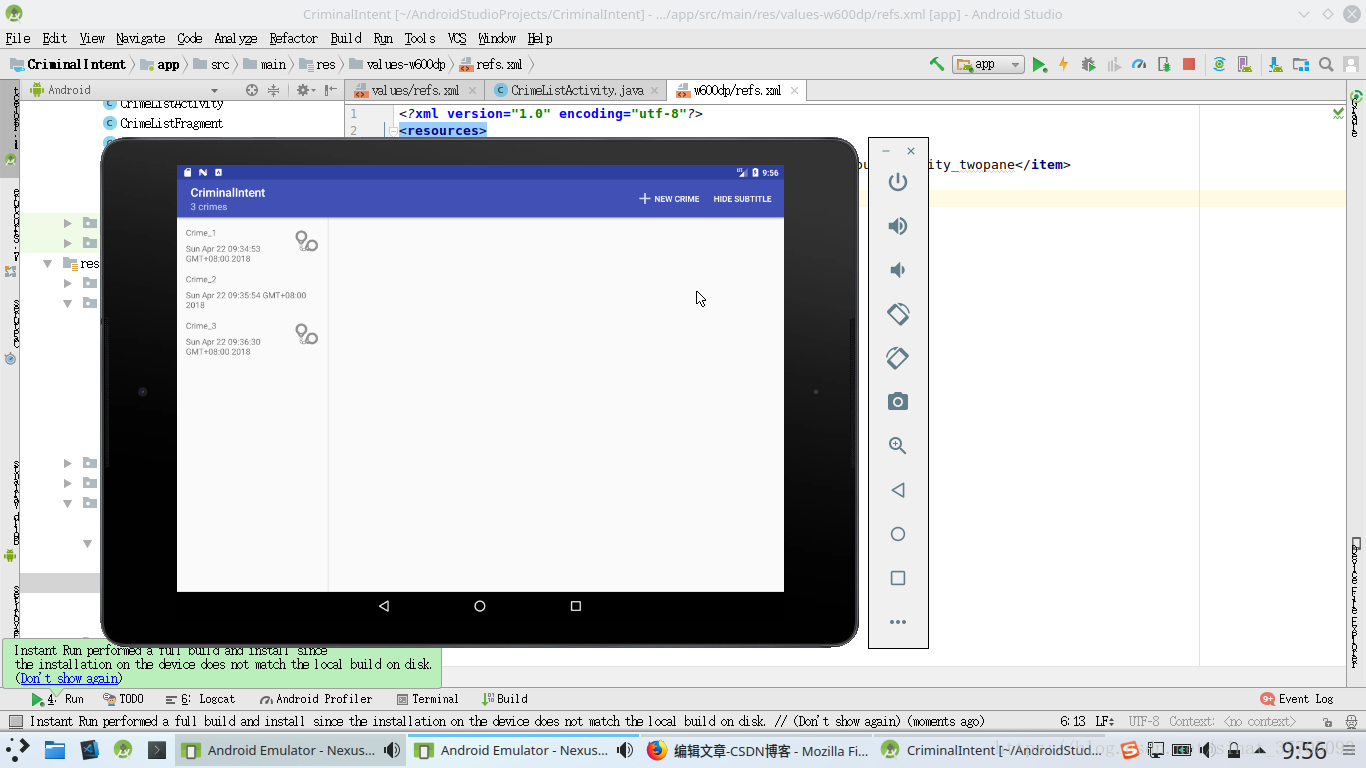This screenshot has width=1366, height=768.
Task: Attach debugger to Android process icon
Action: (1164, 64)
